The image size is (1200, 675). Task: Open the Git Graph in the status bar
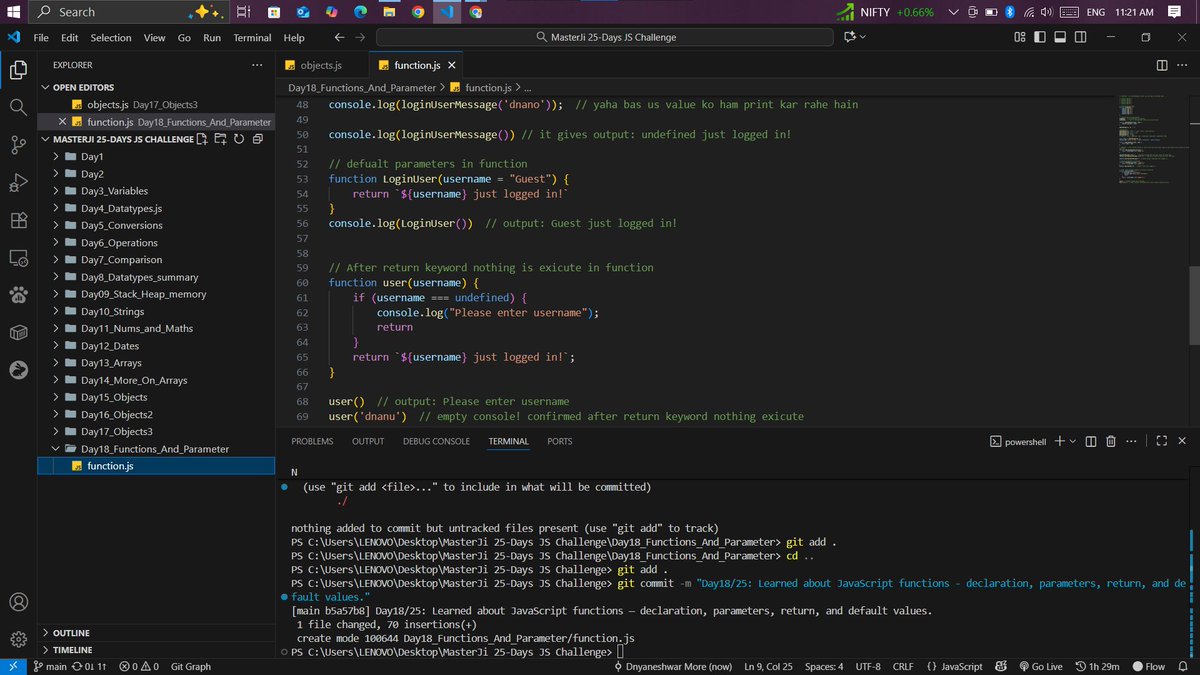tap(190, 666)
